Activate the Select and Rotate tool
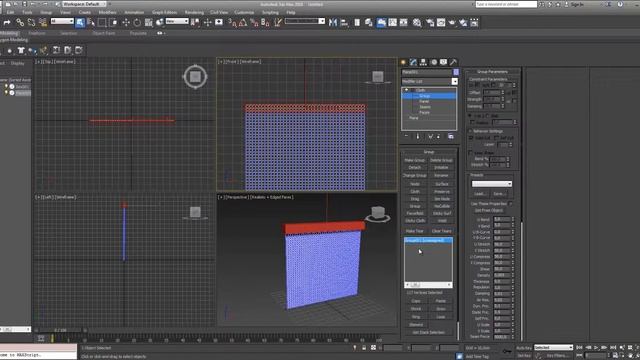Screen dimensions: 640x360 pos(137,22)
